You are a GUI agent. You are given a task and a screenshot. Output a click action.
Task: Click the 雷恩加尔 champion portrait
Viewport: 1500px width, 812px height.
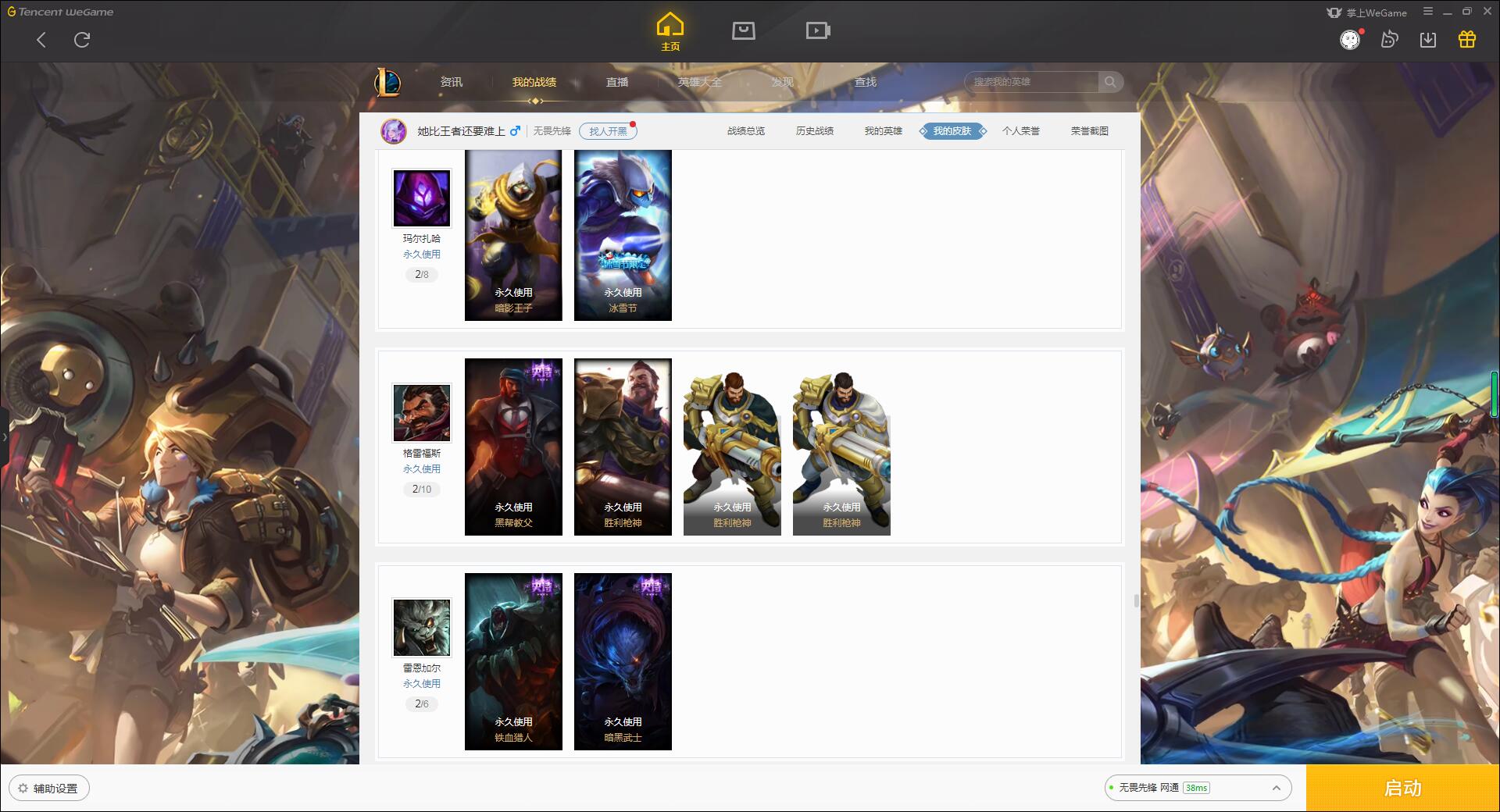pos(422,628)
